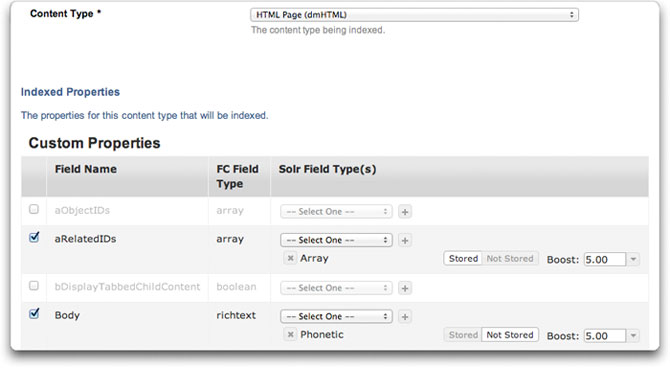Viewport: 670px width, 368px height.
Task: Set Body Phonetic to Stored
Action: click(463, 335)
